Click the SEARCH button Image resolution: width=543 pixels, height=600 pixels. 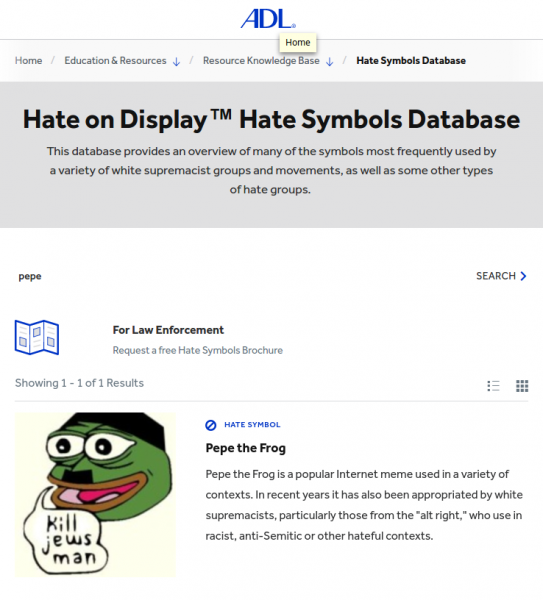[x=501, y=276]
